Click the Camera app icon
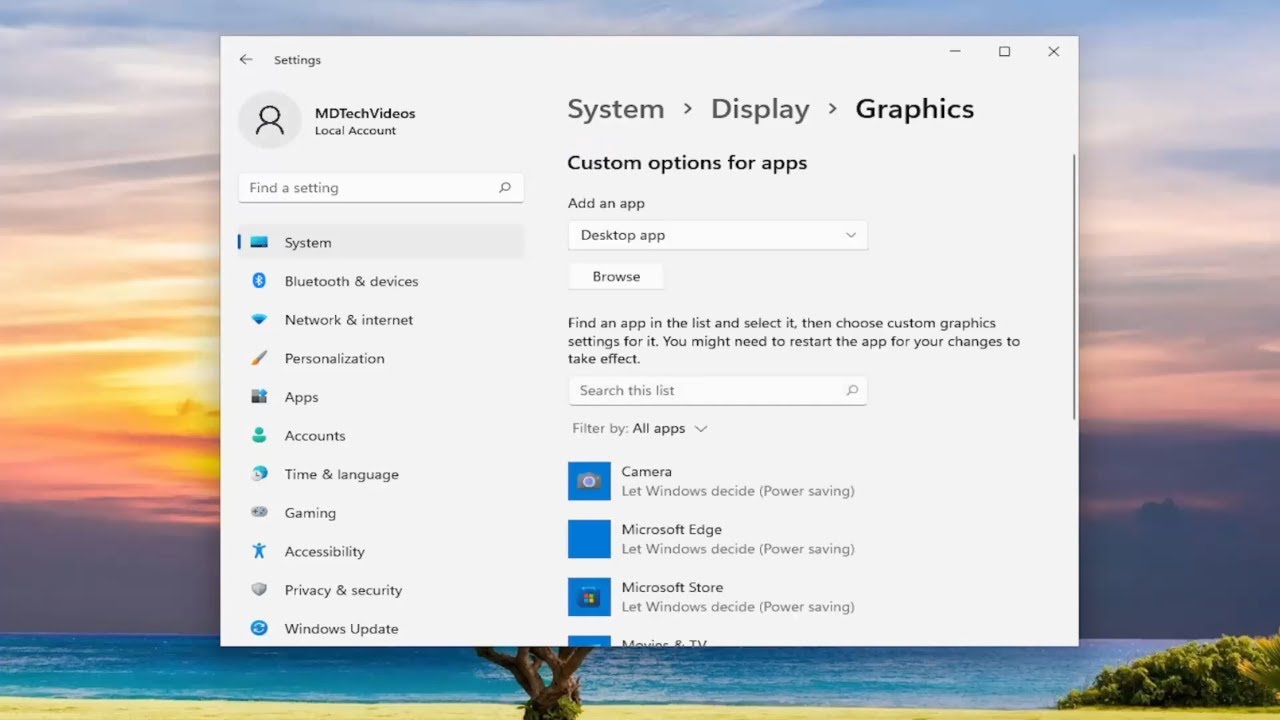This screenshot has height=720, width=1280. pos(589,481)
